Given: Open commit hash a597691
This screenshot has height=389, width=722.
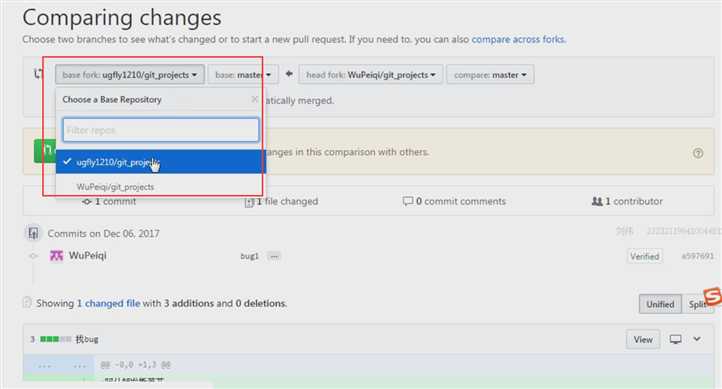Looking at the screenshot, I should click(698, 256).
